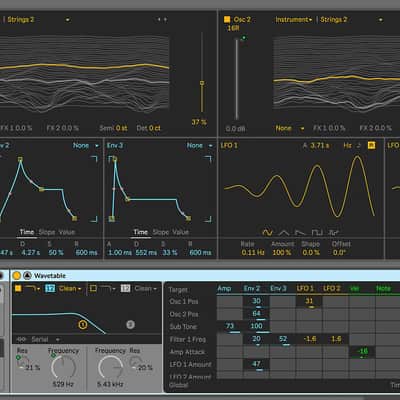Switch LFO 1 to note-synced rate
Screen dimensions: 400x400
(359, 145)
